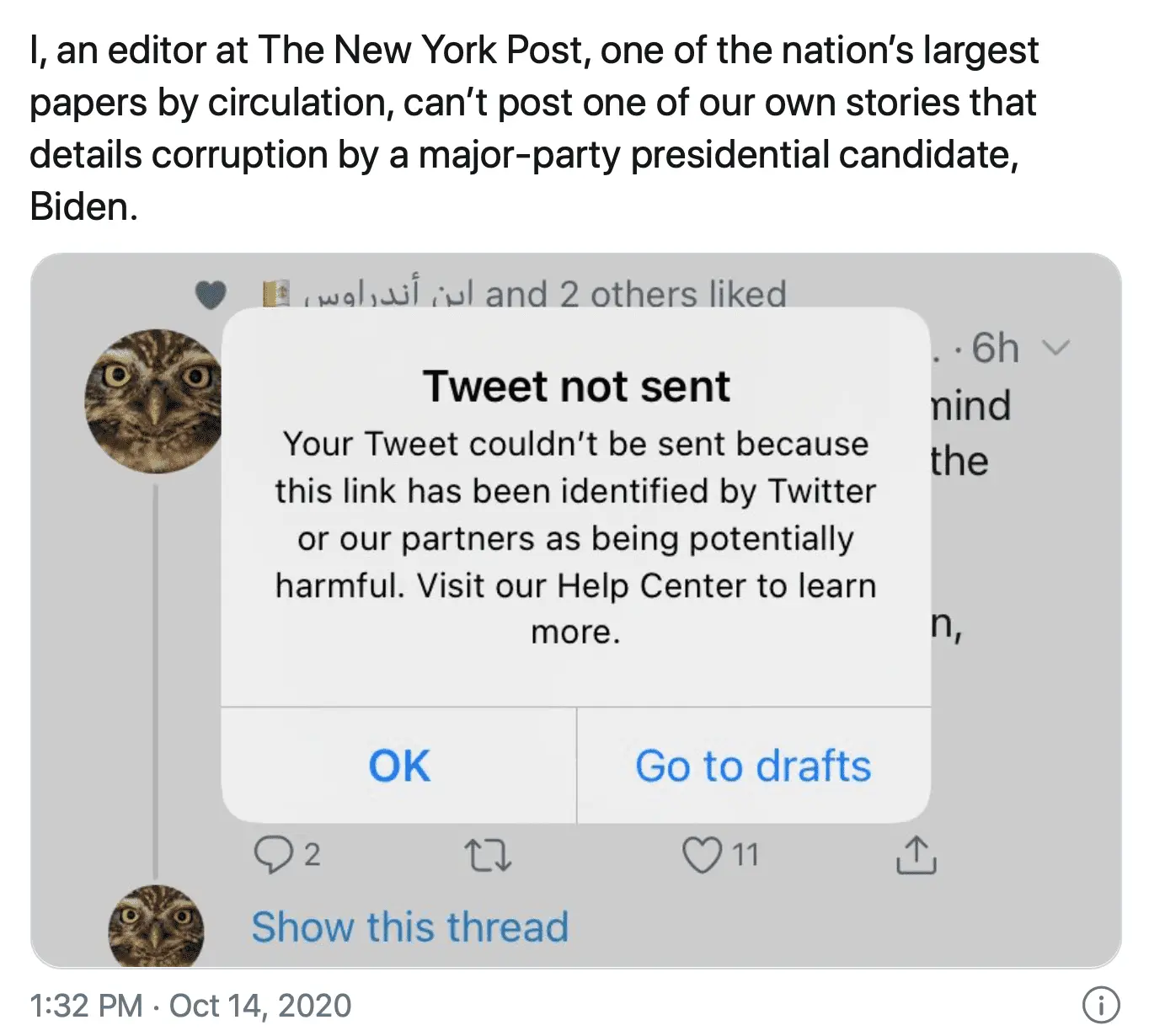The width and height of the screenshot is (1149, 1036).
Task: Open the info icon beside the tweet date
Action: click(1100, 1005)
